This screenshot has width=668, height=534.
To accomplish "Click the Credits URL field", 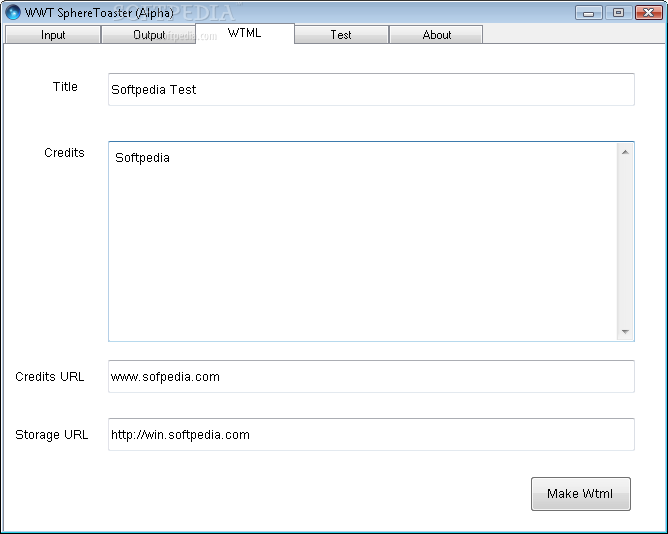I will (x=371, y=376).
